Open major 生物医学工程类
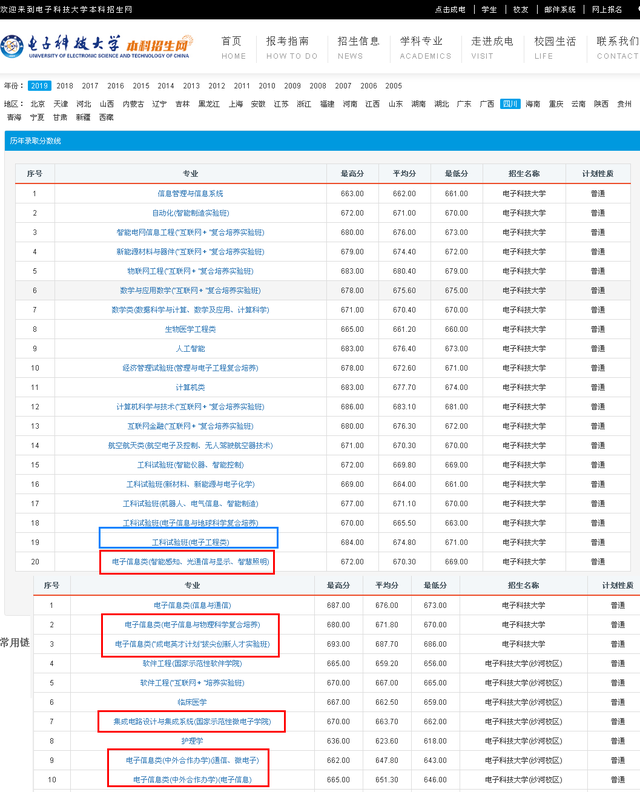 click(190, 329)
